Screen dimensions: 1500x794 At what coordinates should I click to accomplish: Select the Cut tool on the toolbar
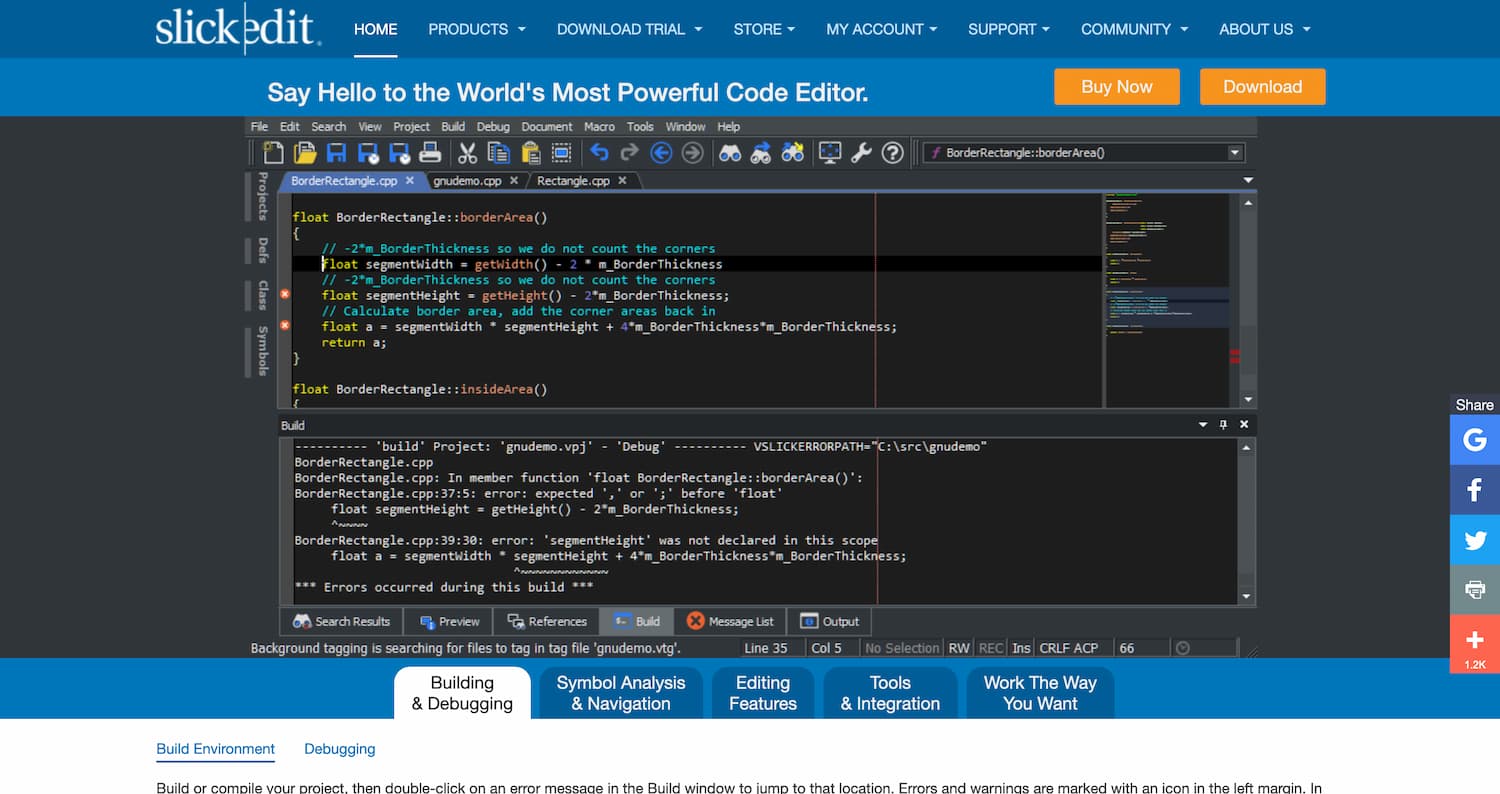(466, 152)
